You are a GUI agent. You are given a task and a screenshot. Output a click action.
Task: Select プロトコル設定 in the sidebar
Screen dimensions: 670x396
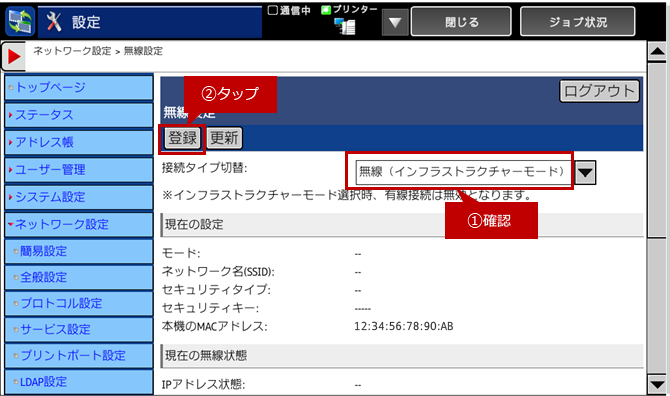79,304
